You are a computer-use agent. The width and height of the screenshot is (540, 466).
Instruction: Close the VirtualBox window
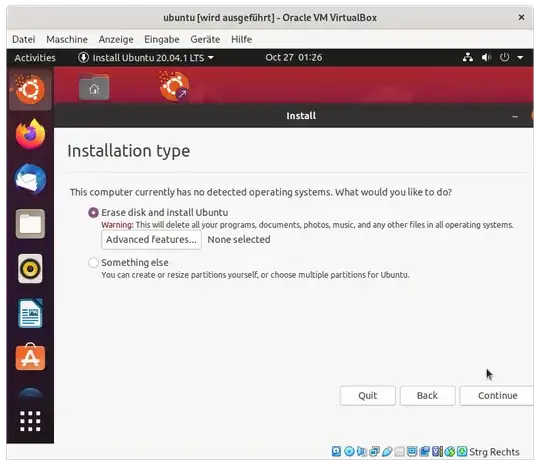click(x=521, y=17)
